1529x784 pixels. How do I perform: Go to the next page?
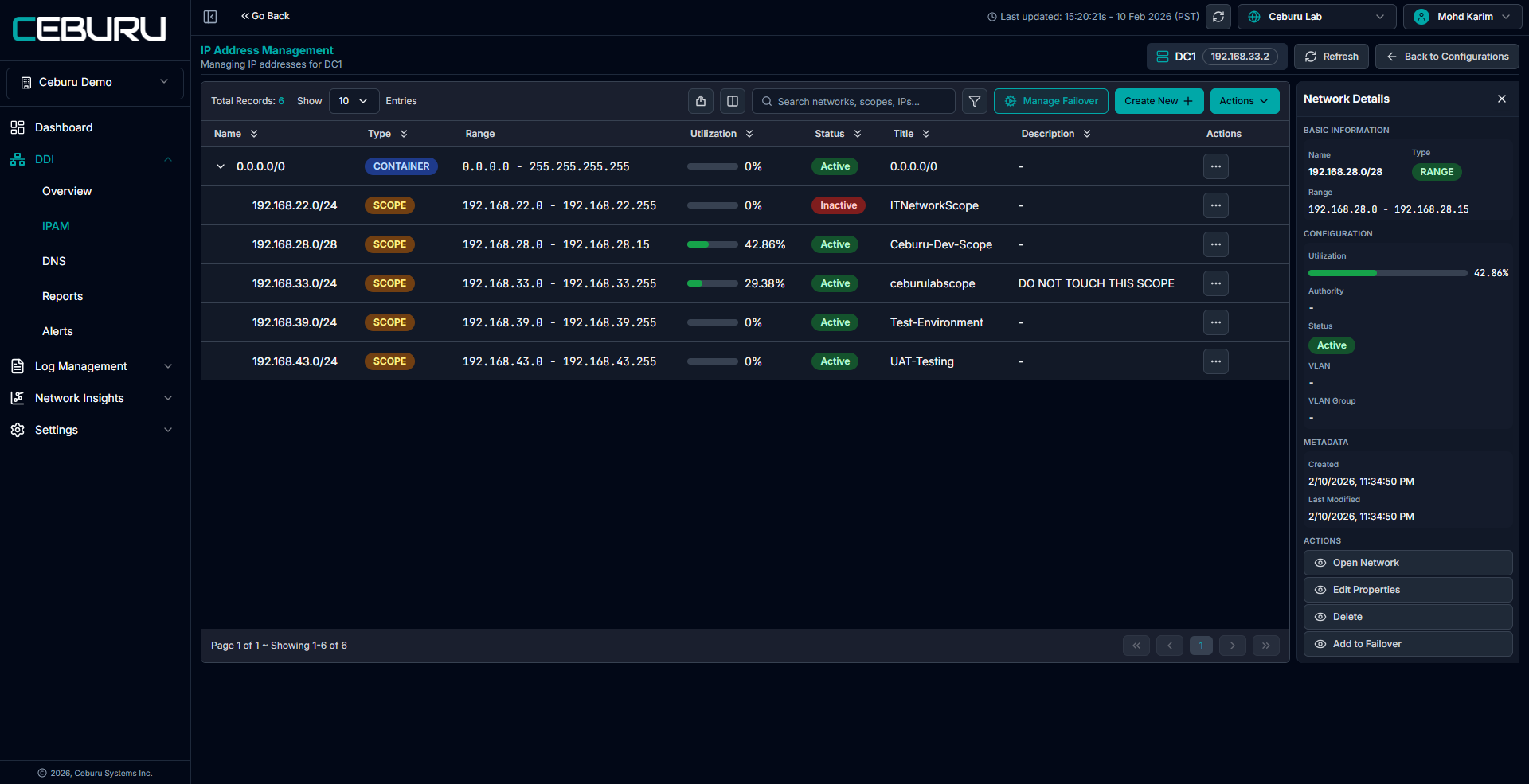click(1233, 646)
